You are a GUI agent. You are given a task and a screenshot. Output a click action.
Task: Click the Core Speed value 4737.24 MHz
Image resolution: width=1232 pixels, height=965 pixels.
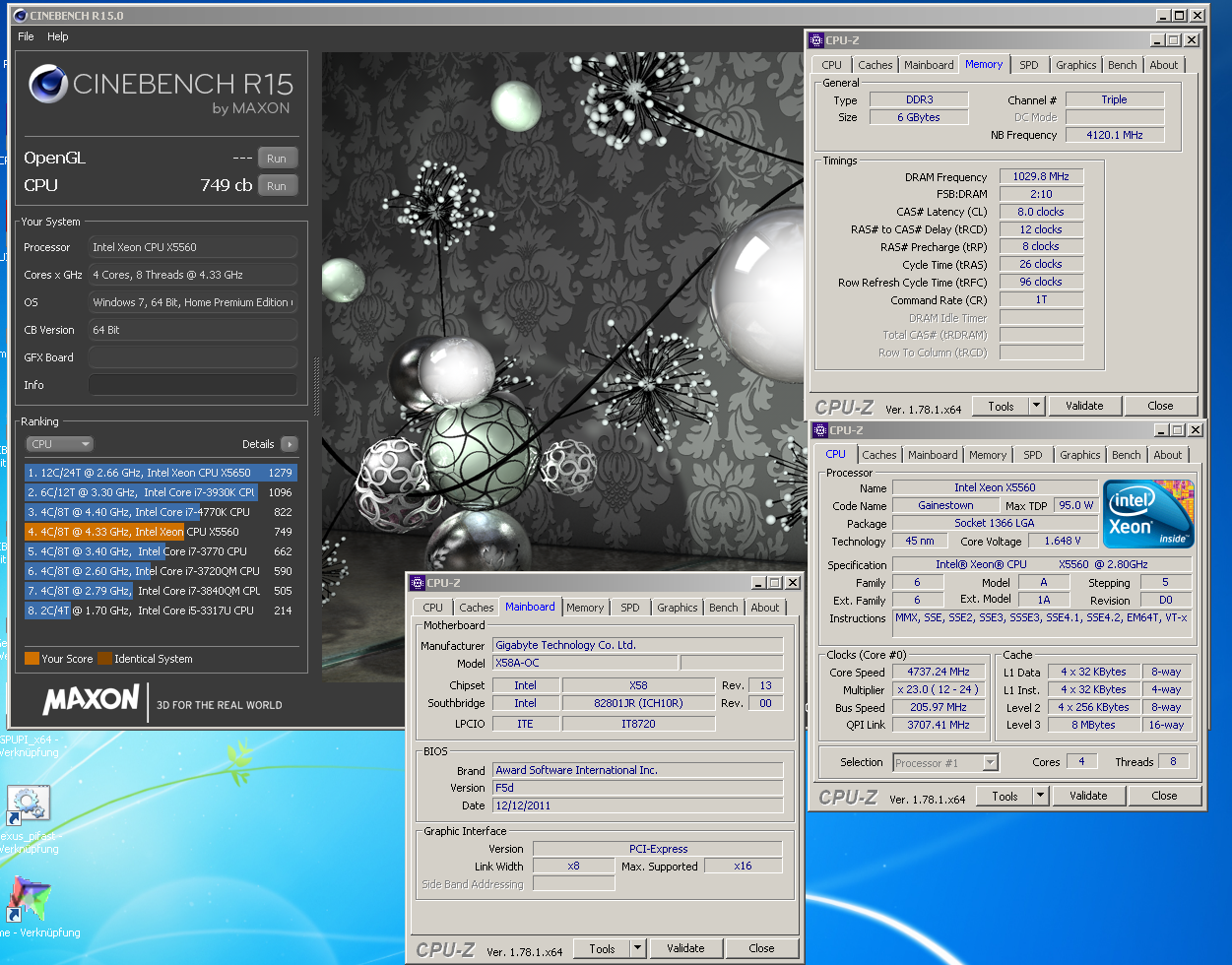[938, 672]
